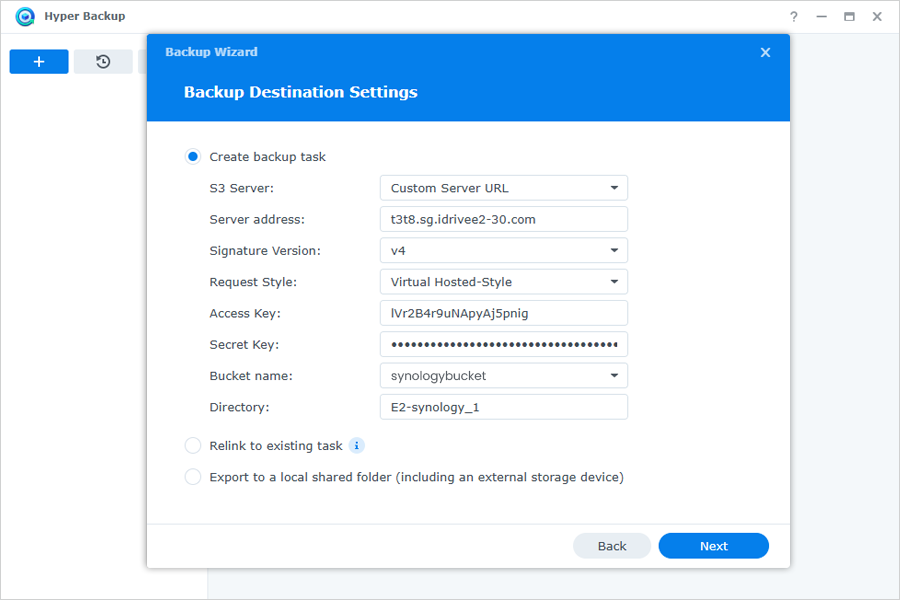Open the restore history clock icon
The height and width of the screenshot is (600, 900).
(x=103, y=61)
